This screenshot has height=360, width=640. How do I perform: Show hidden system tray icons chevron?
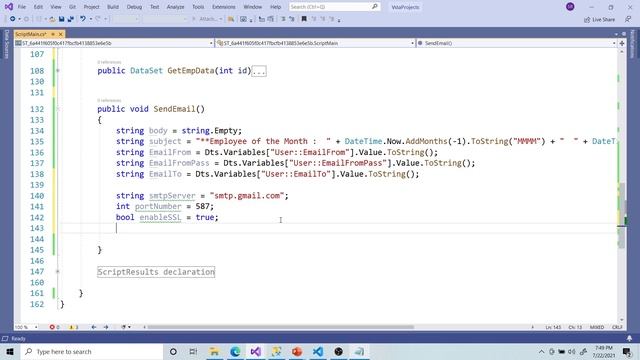tap(541, 351)
